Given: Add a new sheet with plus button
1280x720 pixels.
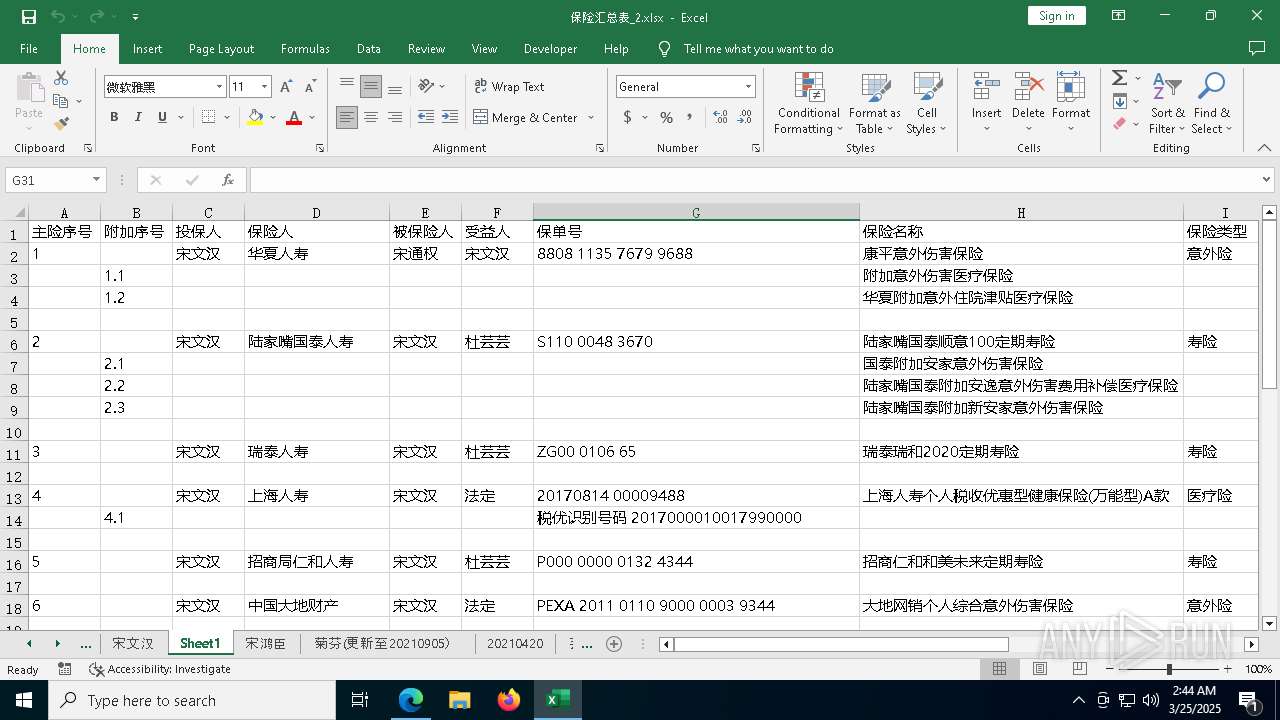Looking at the screenshot, I should [614, 643].
